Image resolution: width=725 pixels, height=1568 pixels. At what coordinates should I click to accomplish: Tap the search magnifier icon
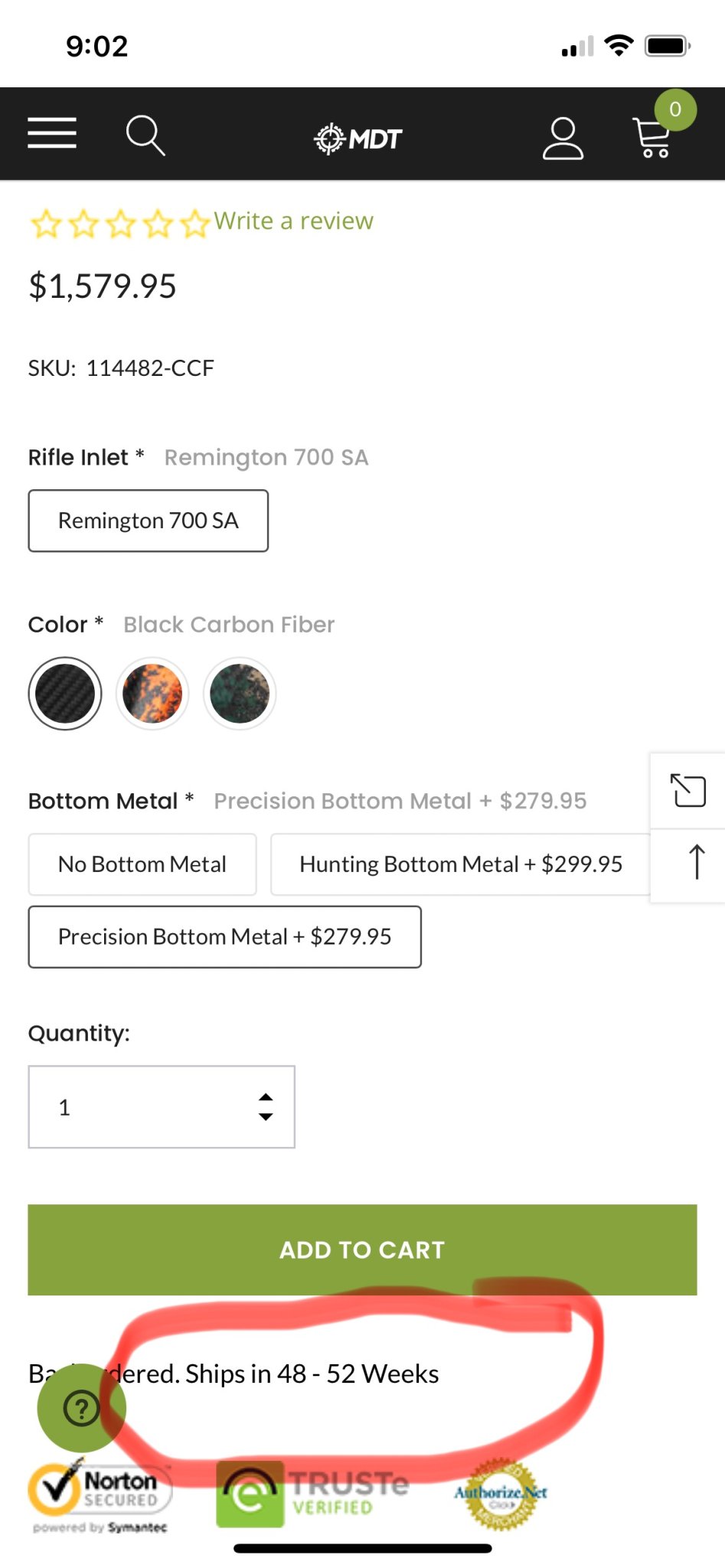(145, 136)
